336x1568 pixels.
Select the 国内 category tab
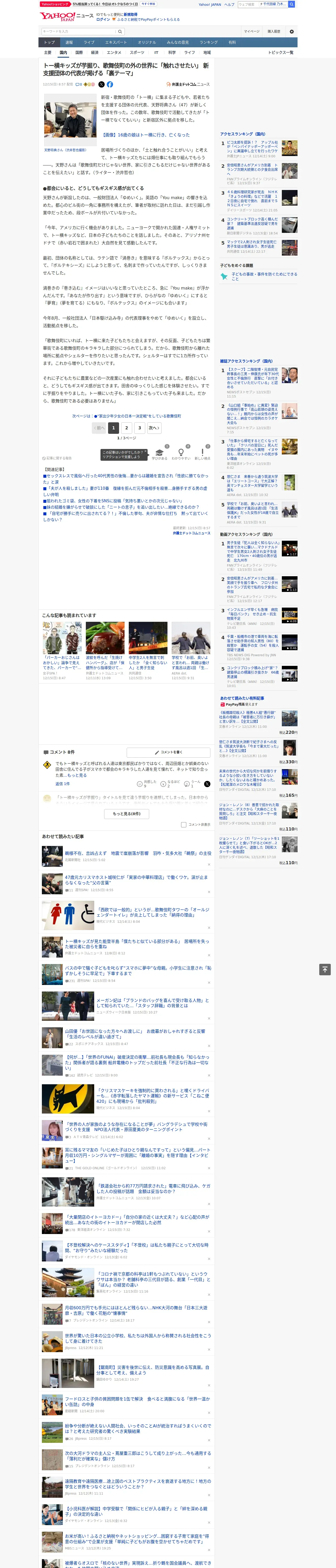point(63,52)
